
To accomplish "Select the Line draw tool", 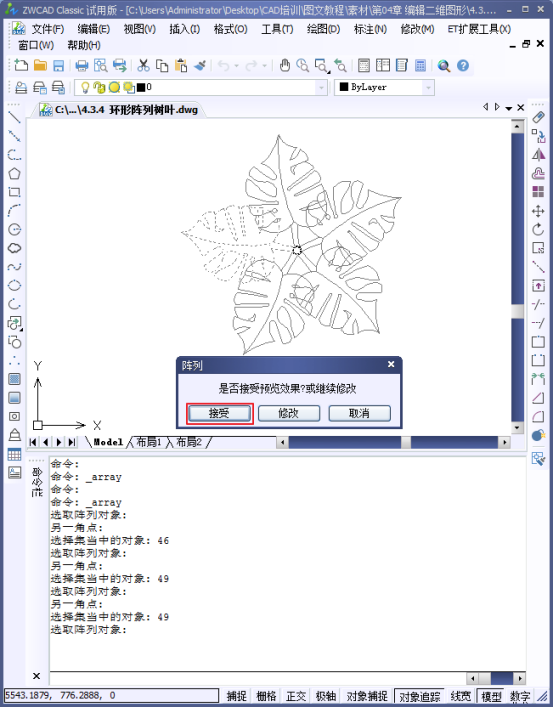I will click(x=14, y=117).
